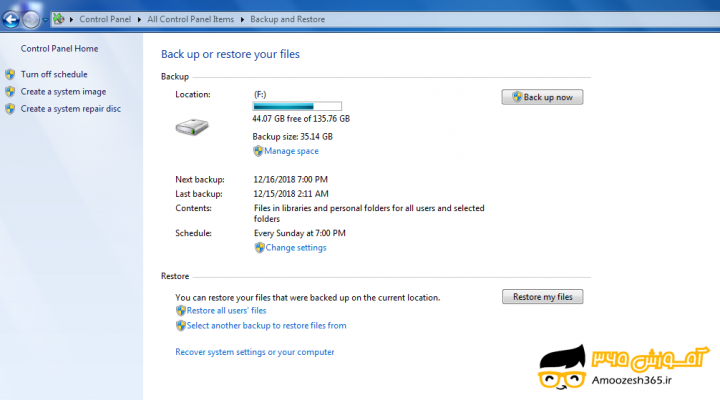Open Change settings link
720x400 pixels.
pos(296,248)
